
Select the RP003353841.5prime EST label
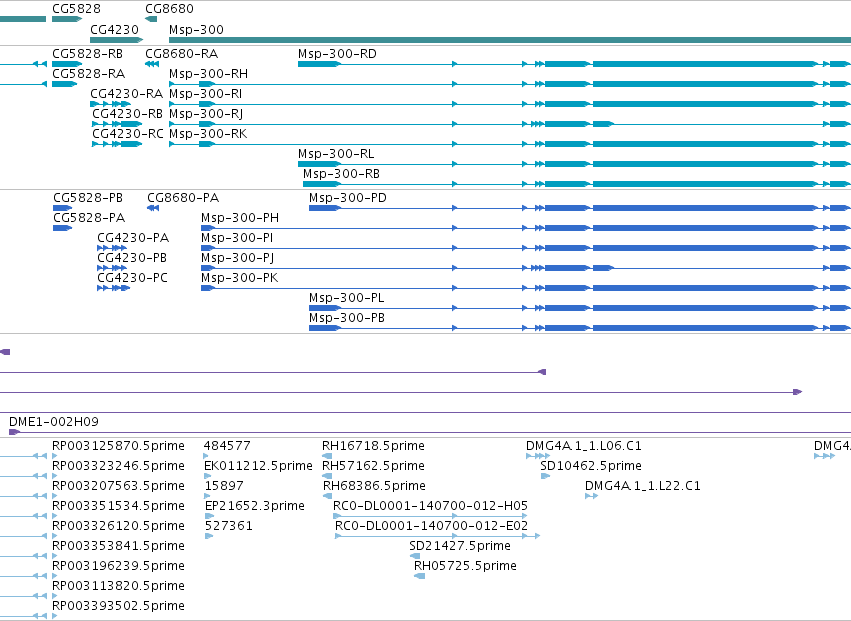(x=118, y=547)
